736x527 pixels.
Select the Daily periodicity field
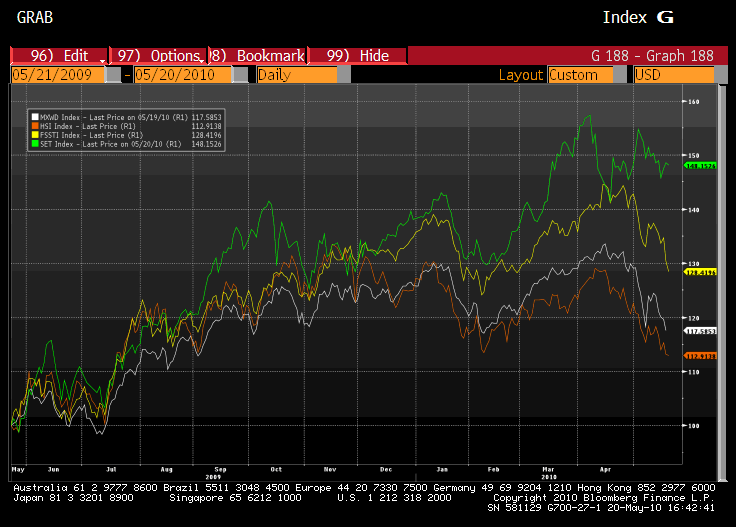tap(297, 75)
